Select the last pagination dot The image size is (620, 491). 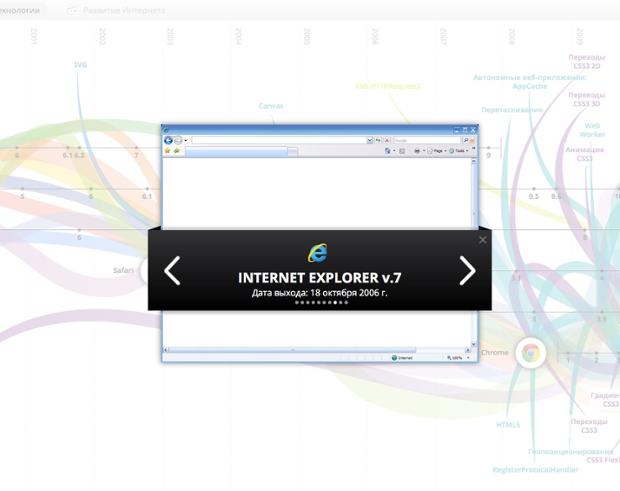pos(346,302)
